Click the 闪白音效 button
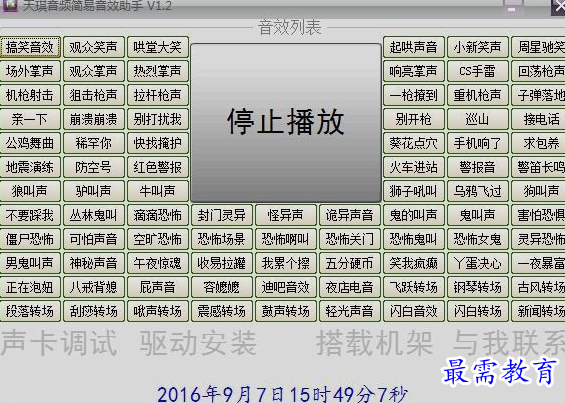This screenshot has height=403, width=565. point(414,311)
